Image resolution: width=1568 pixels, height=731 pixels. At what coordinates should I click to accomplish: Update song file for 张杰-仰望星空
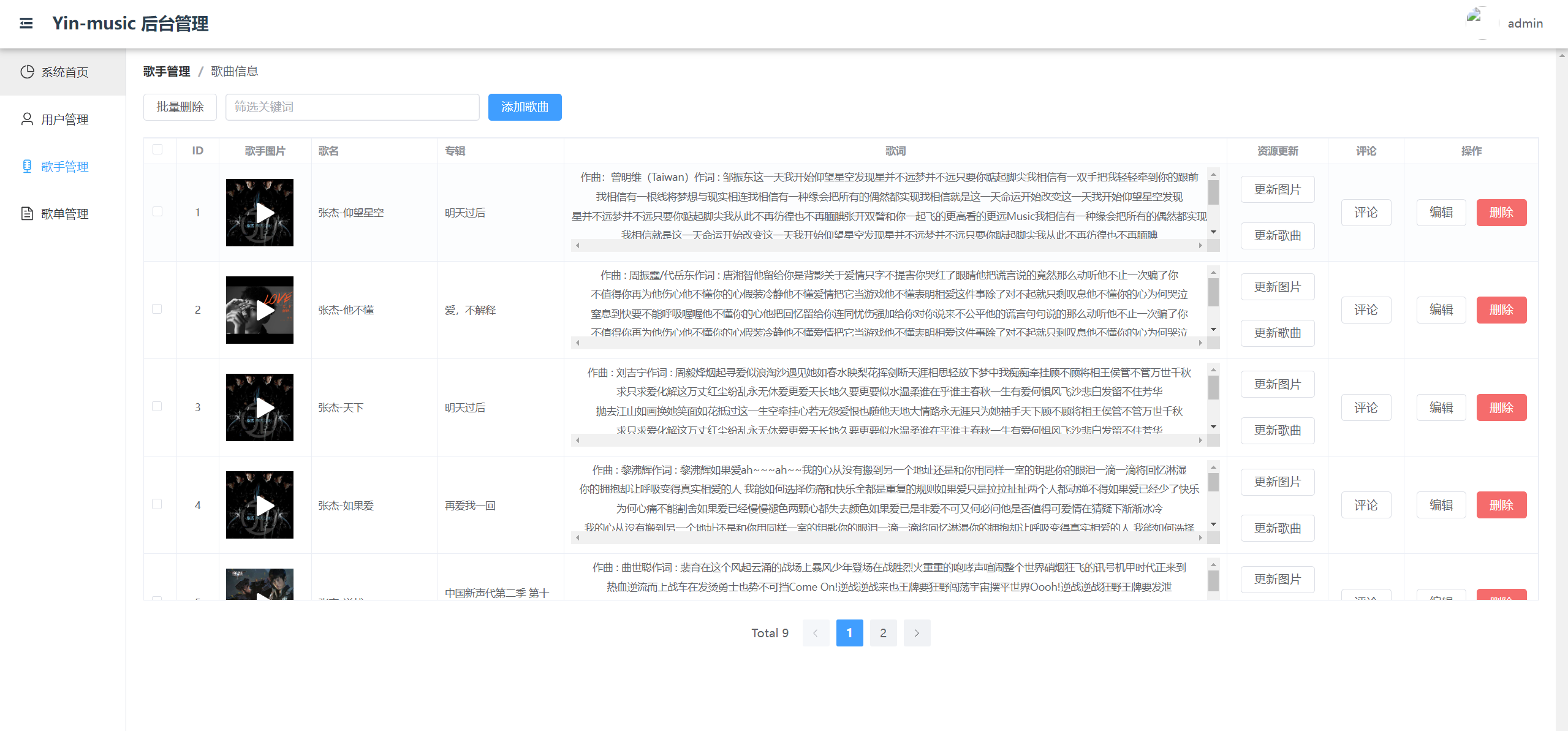(1278, 235)
